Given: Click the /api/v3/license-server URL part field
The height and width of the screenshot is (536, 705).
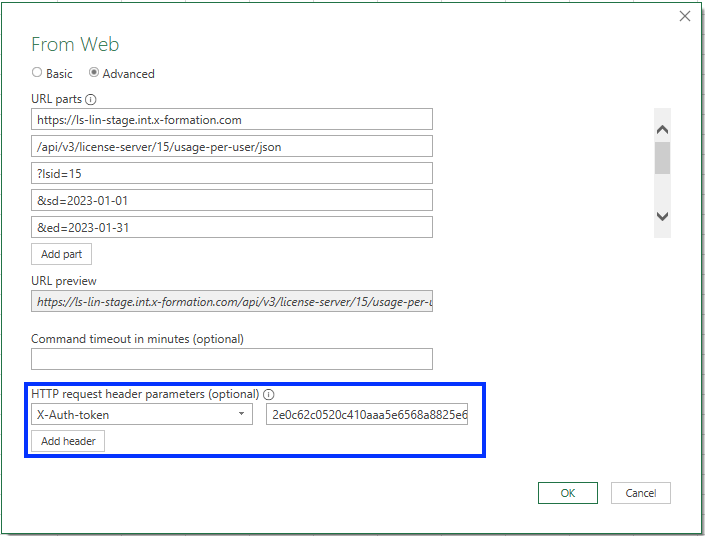Looking at the screenshot, I should click(x=232, y=146).
